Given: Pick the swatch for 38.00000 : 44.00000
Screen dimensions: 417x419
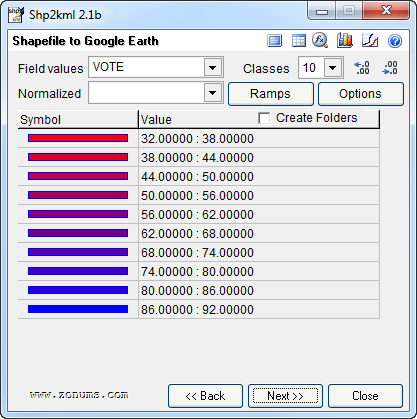Looking at the screenshot, I should [x=78, y=157].
